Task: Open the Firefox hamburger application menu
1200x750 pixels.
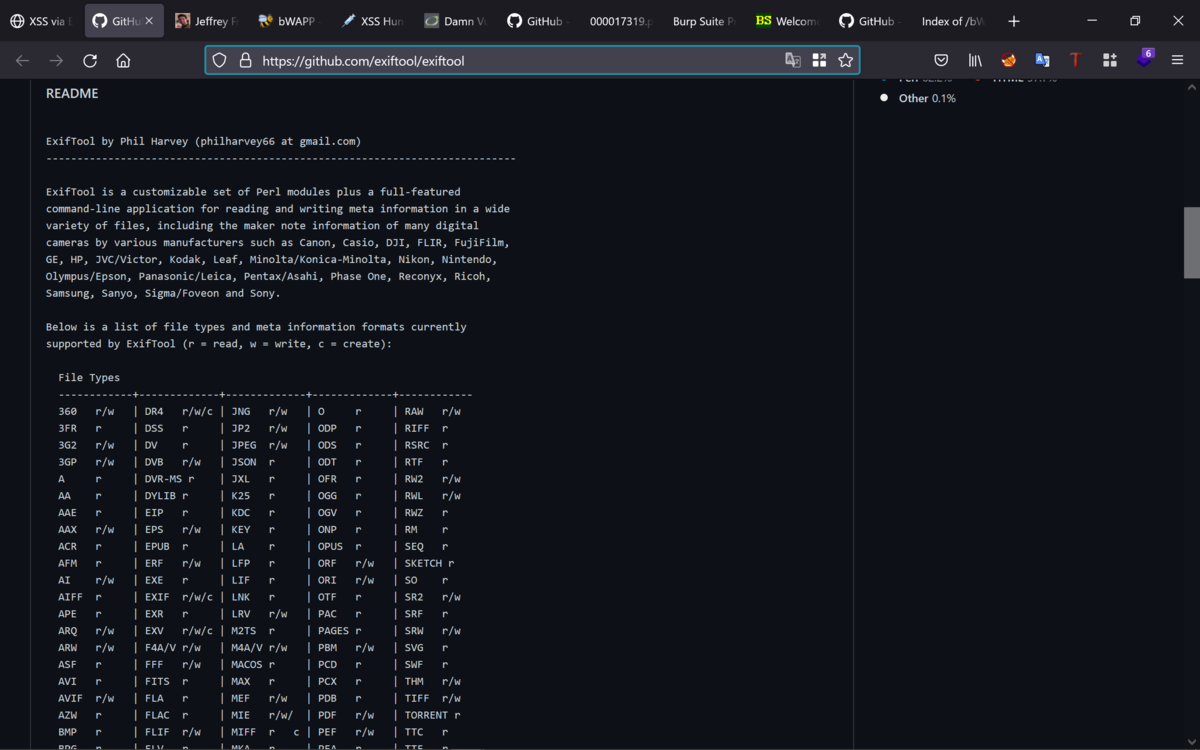Action: click(x=1177, y=60)
